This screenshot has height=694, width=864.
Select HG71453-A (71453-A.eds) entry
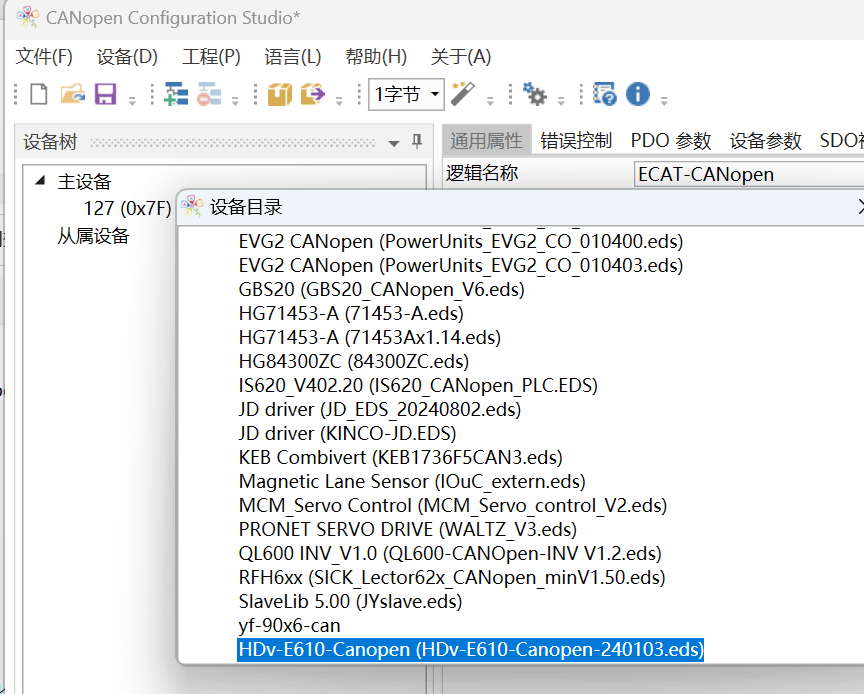(351, 314)
